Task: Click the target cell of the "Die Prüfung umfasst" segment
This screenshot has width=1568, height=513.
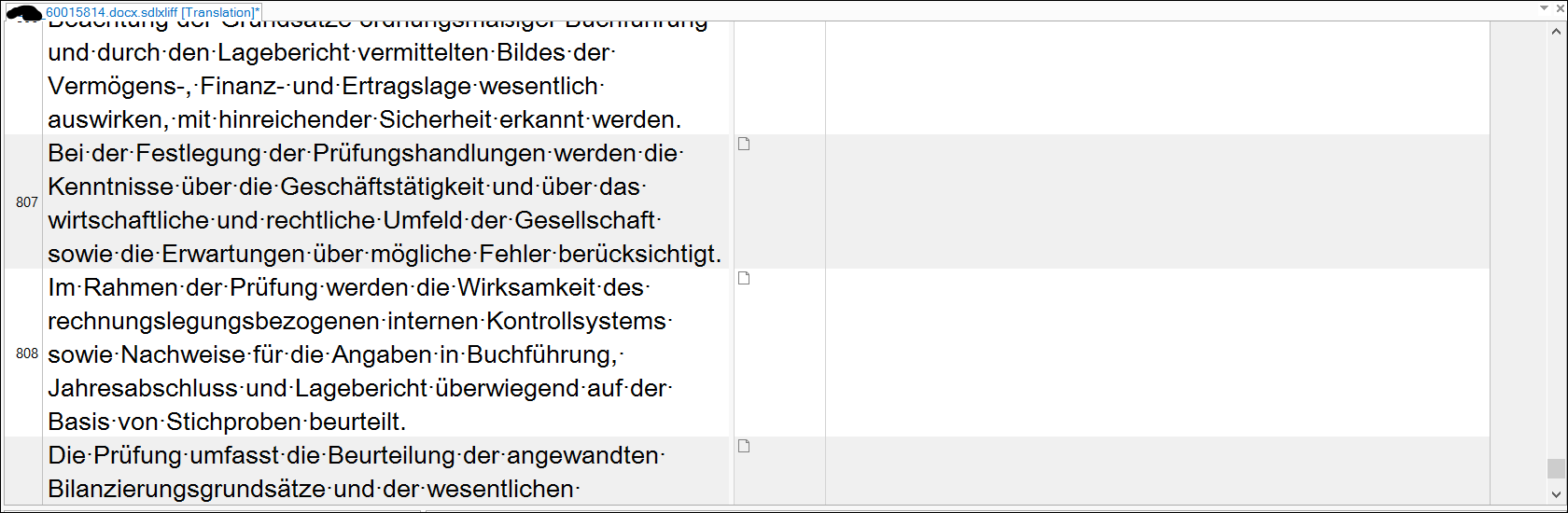Action: 1157,471
